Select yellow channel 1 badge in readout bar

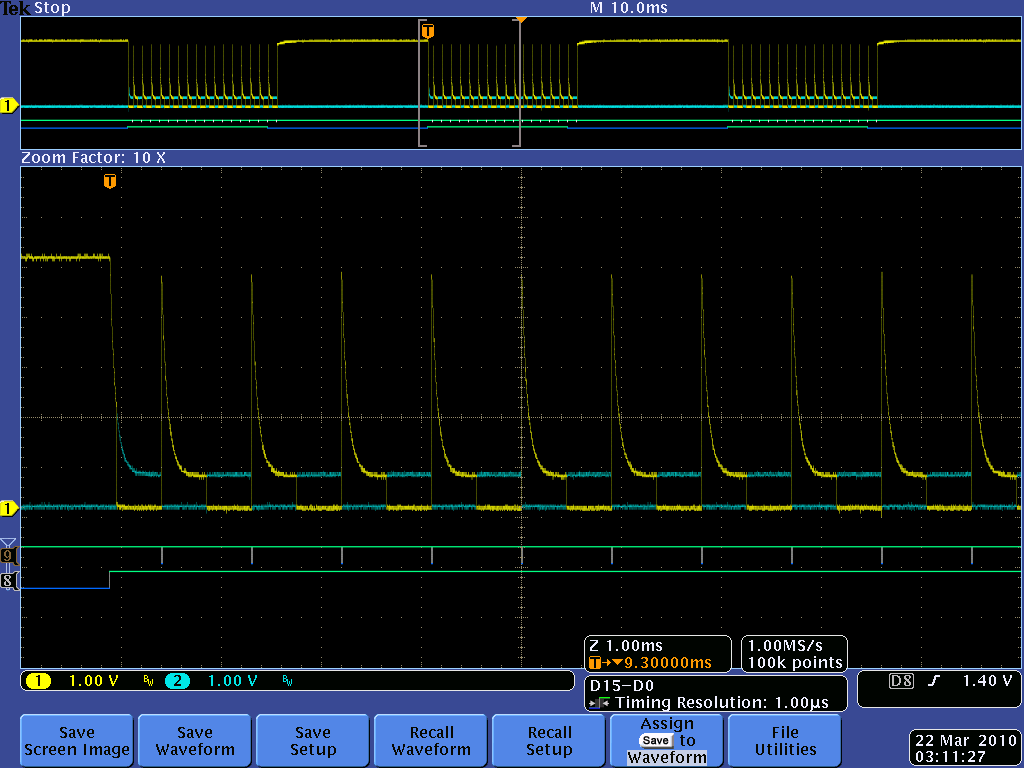(38, 681)
